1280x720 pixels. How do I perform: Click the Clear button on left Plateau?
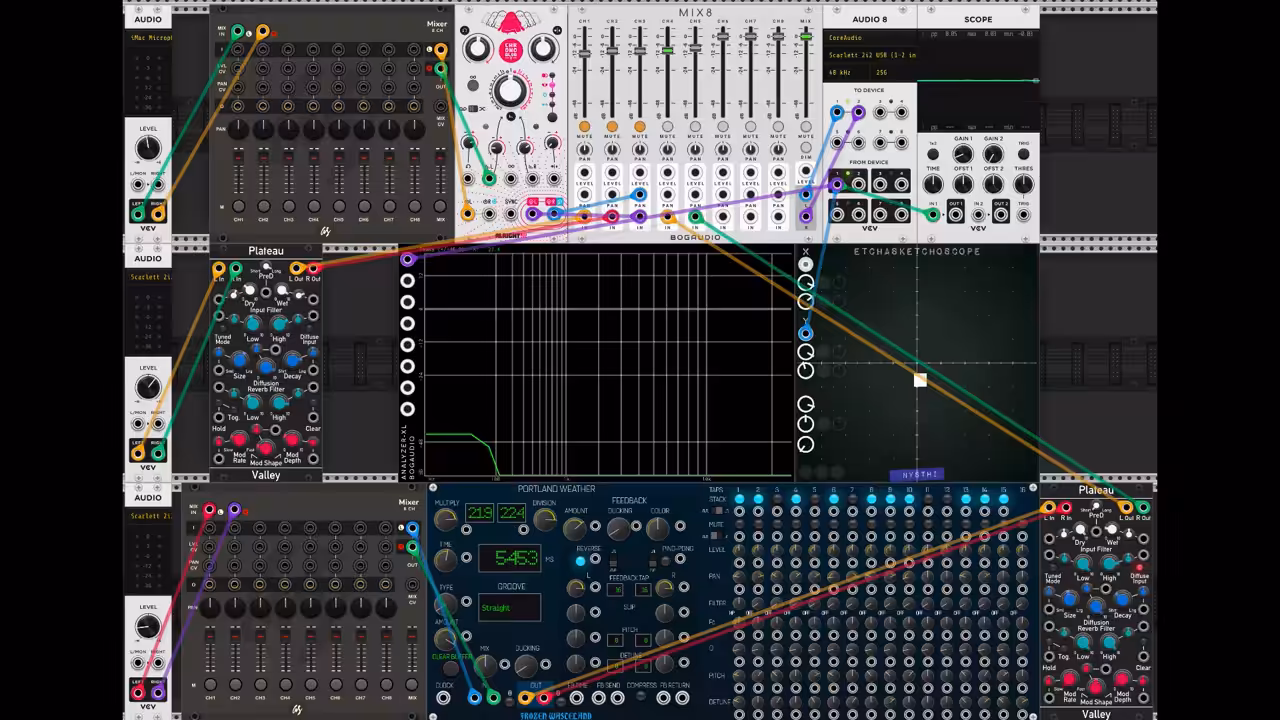tap(313, 440)
